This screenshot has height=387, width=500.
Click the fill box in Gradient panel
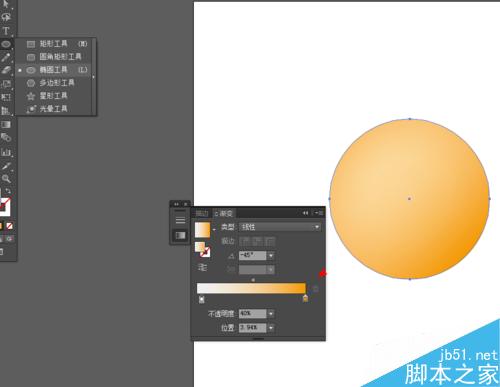(199, 247)
